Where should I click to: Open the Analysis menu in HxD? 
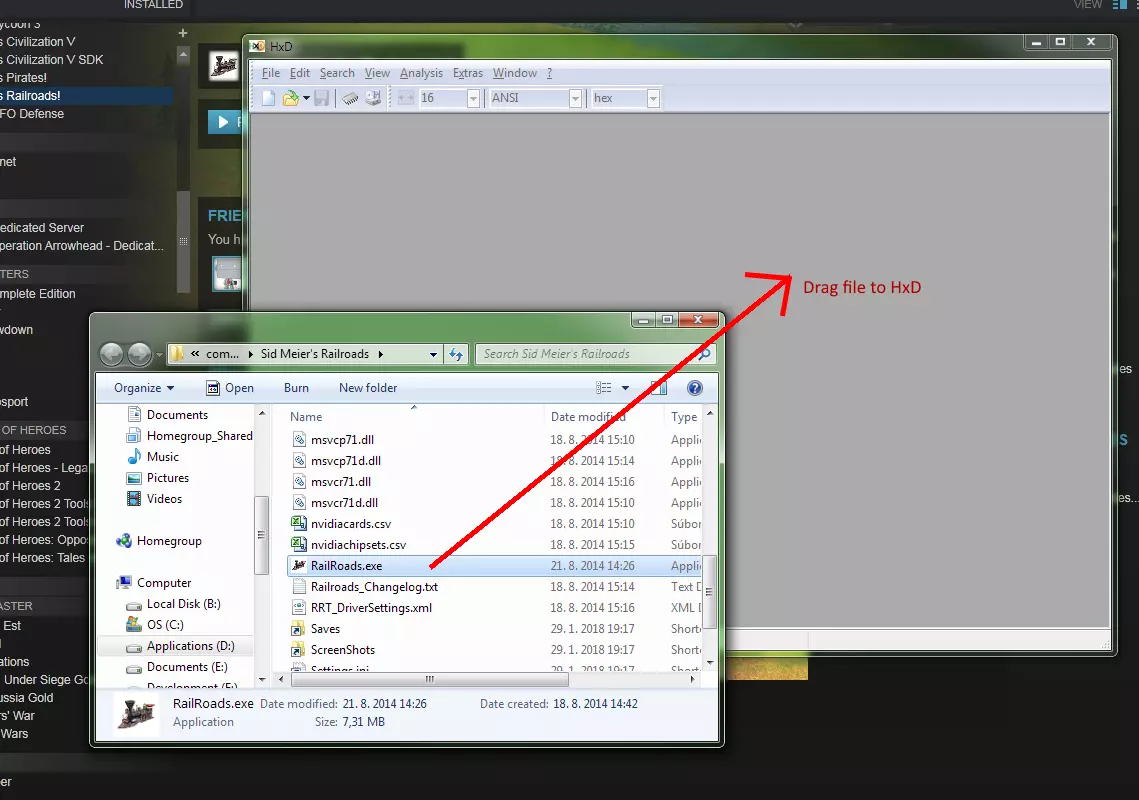[x=421, y=73]
